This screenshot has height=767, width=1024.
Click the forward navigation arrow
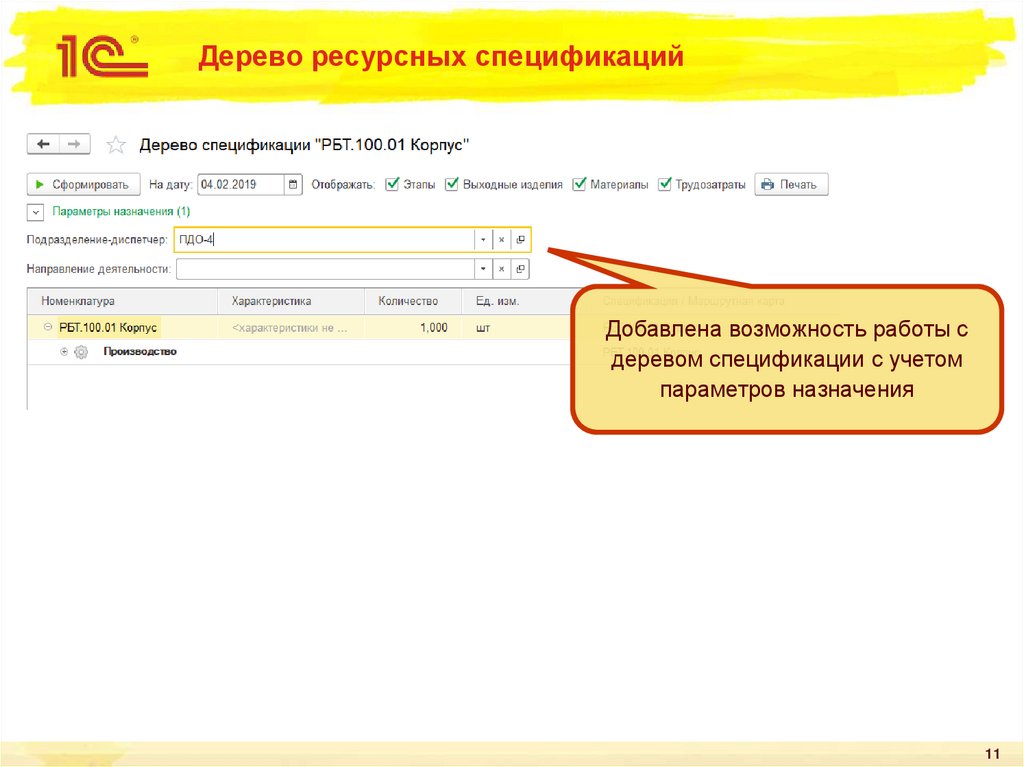[x=72, y=142]
